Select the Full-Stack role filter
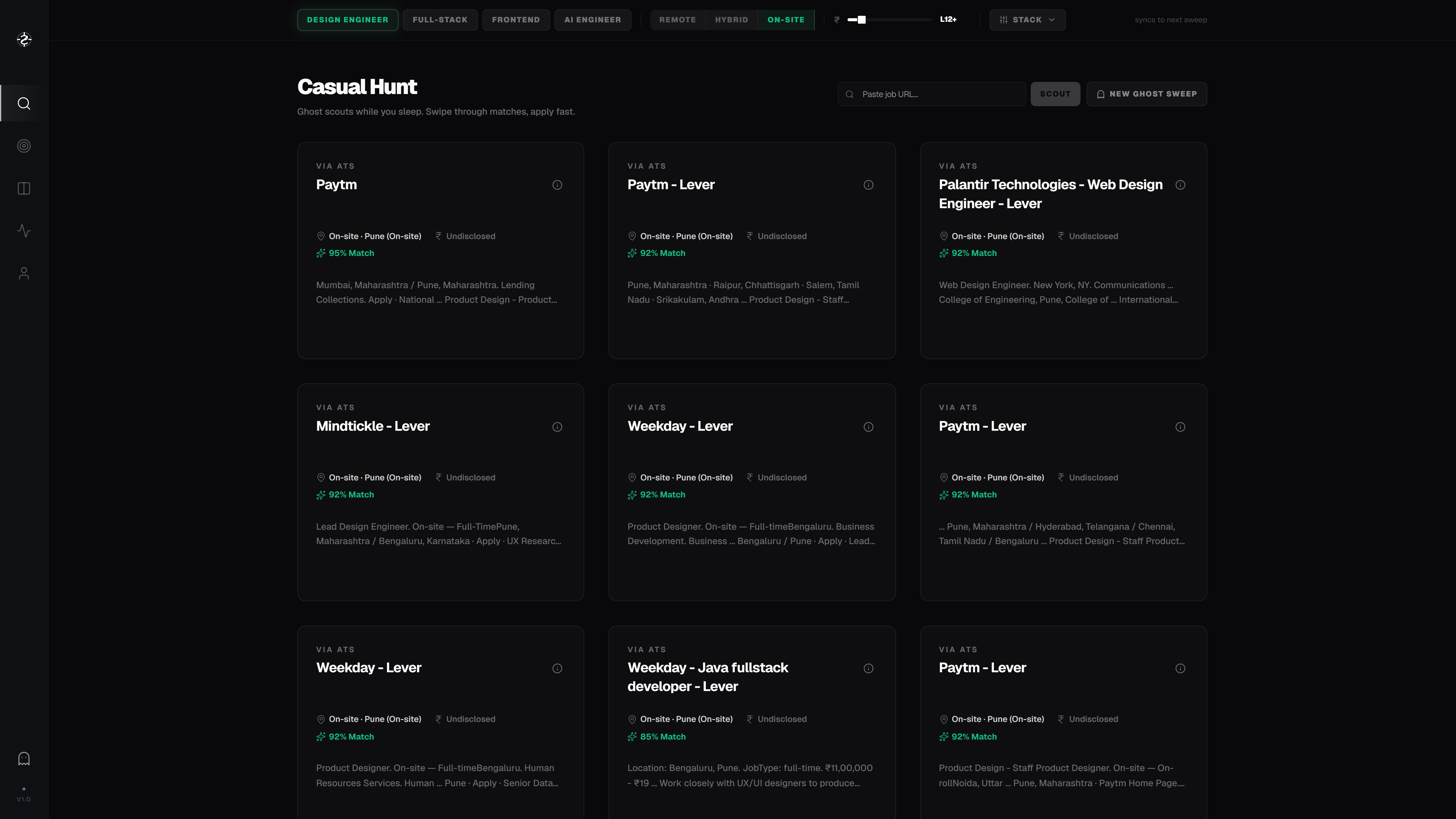 click(x=440, y=20)
